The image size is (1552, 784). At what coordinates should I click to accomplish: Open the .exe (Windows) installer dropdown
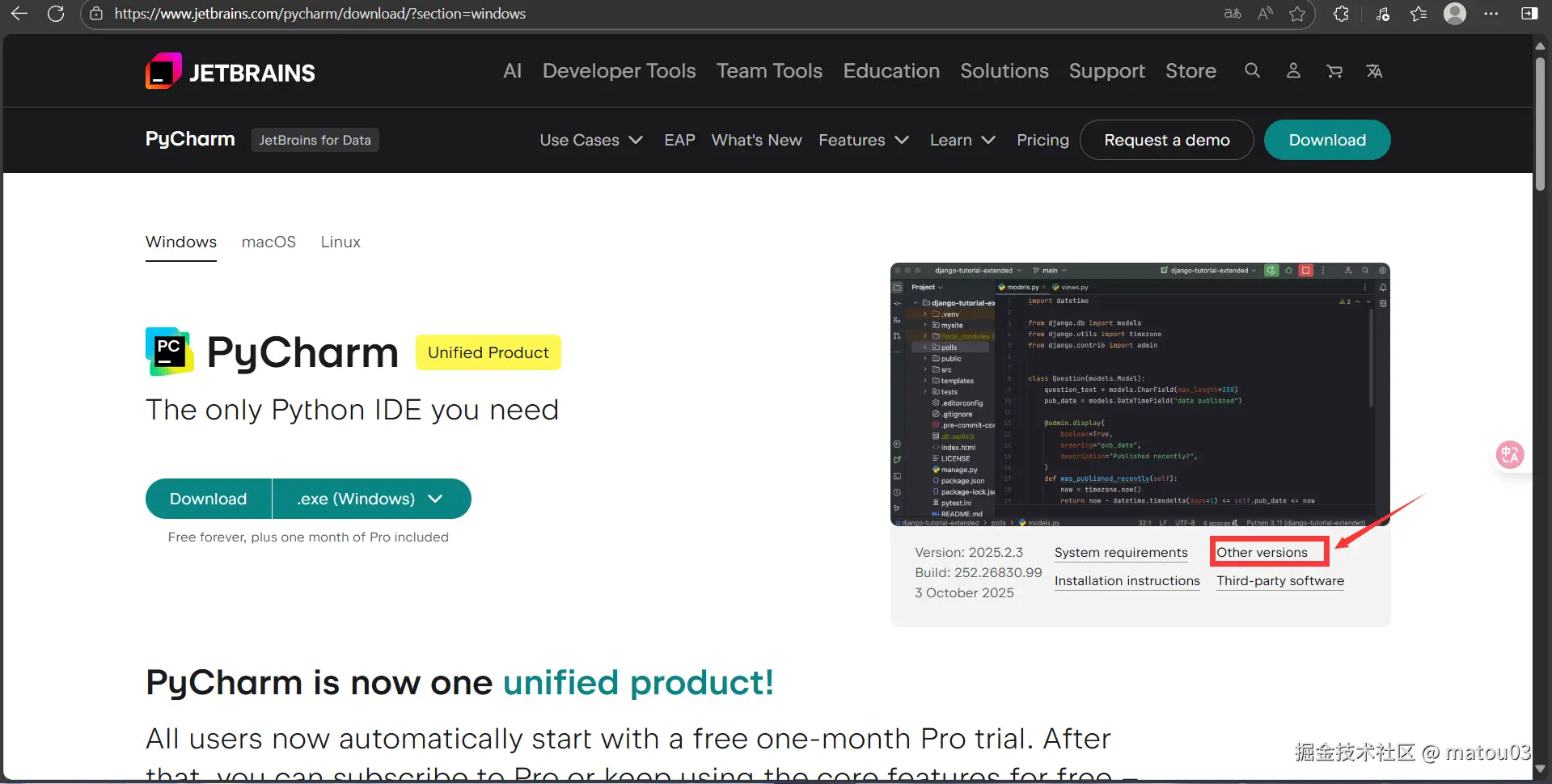click(x=371, y=499)
